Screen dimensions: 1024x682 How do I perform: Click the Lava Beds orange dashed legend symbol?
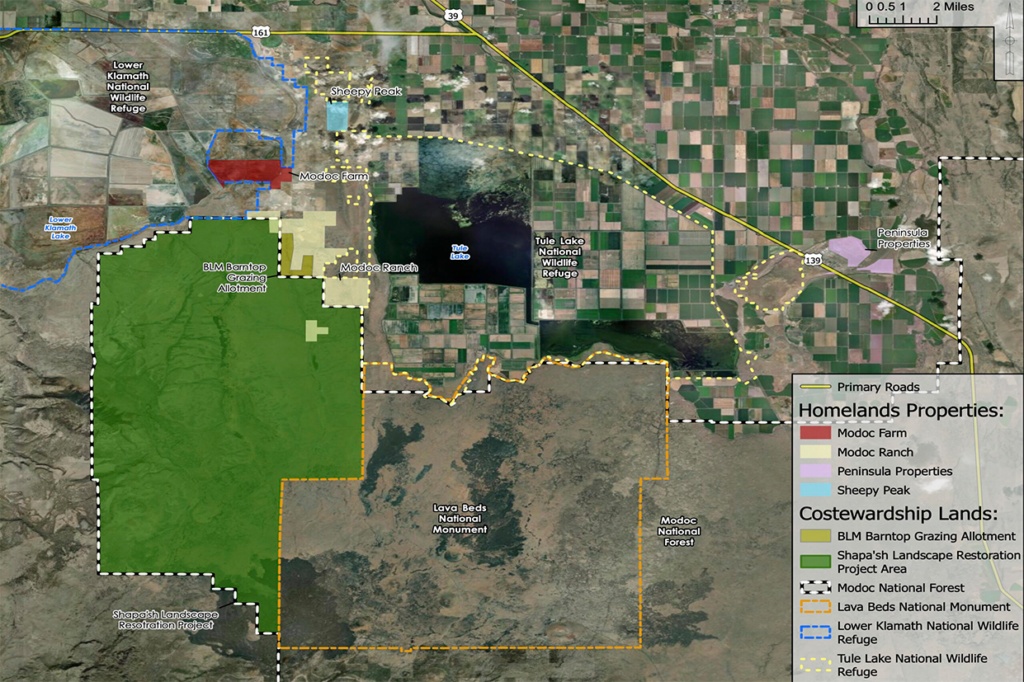point(815,606)
